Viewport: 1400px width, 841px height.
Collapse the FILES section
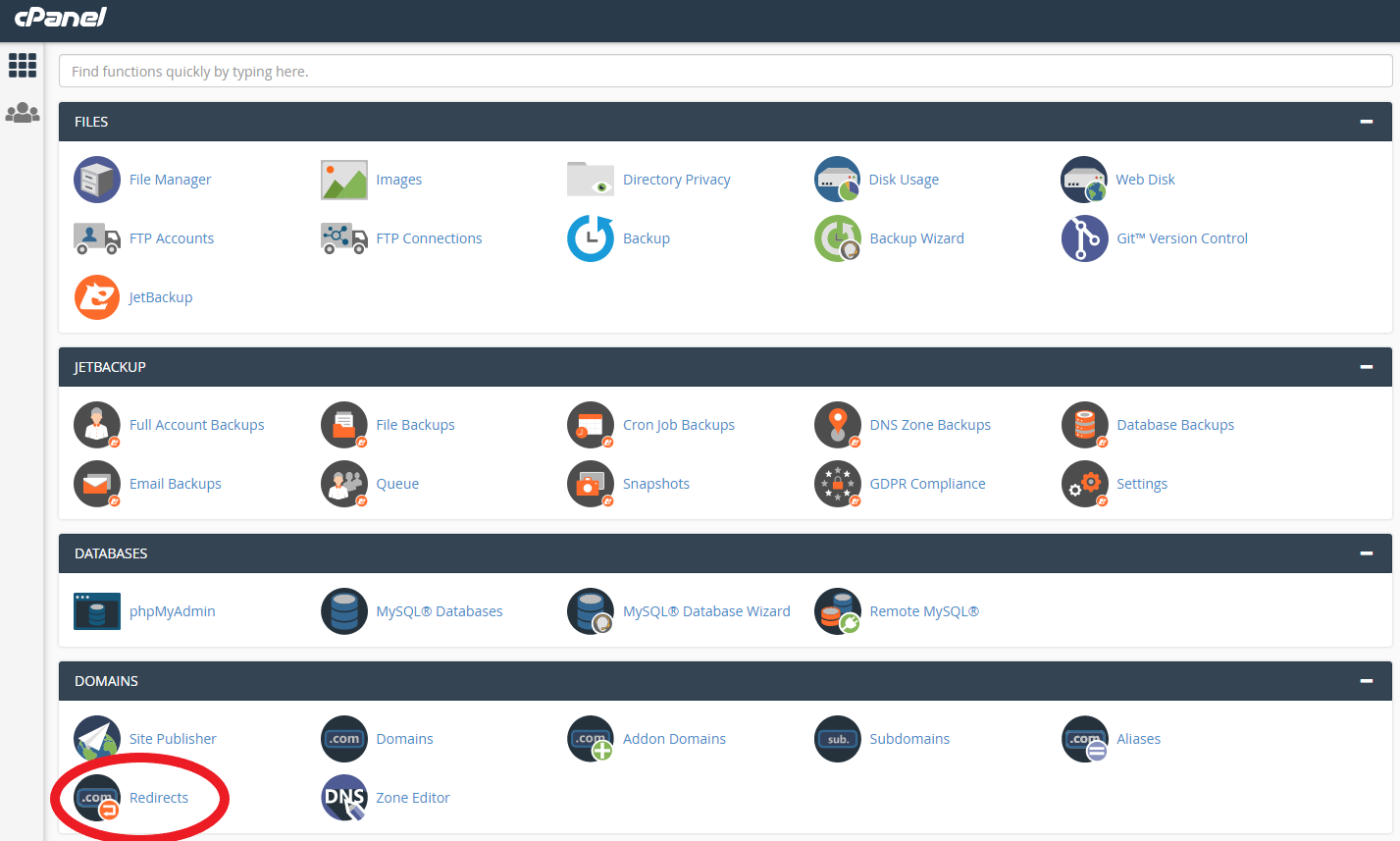[x=1366, y=121]
